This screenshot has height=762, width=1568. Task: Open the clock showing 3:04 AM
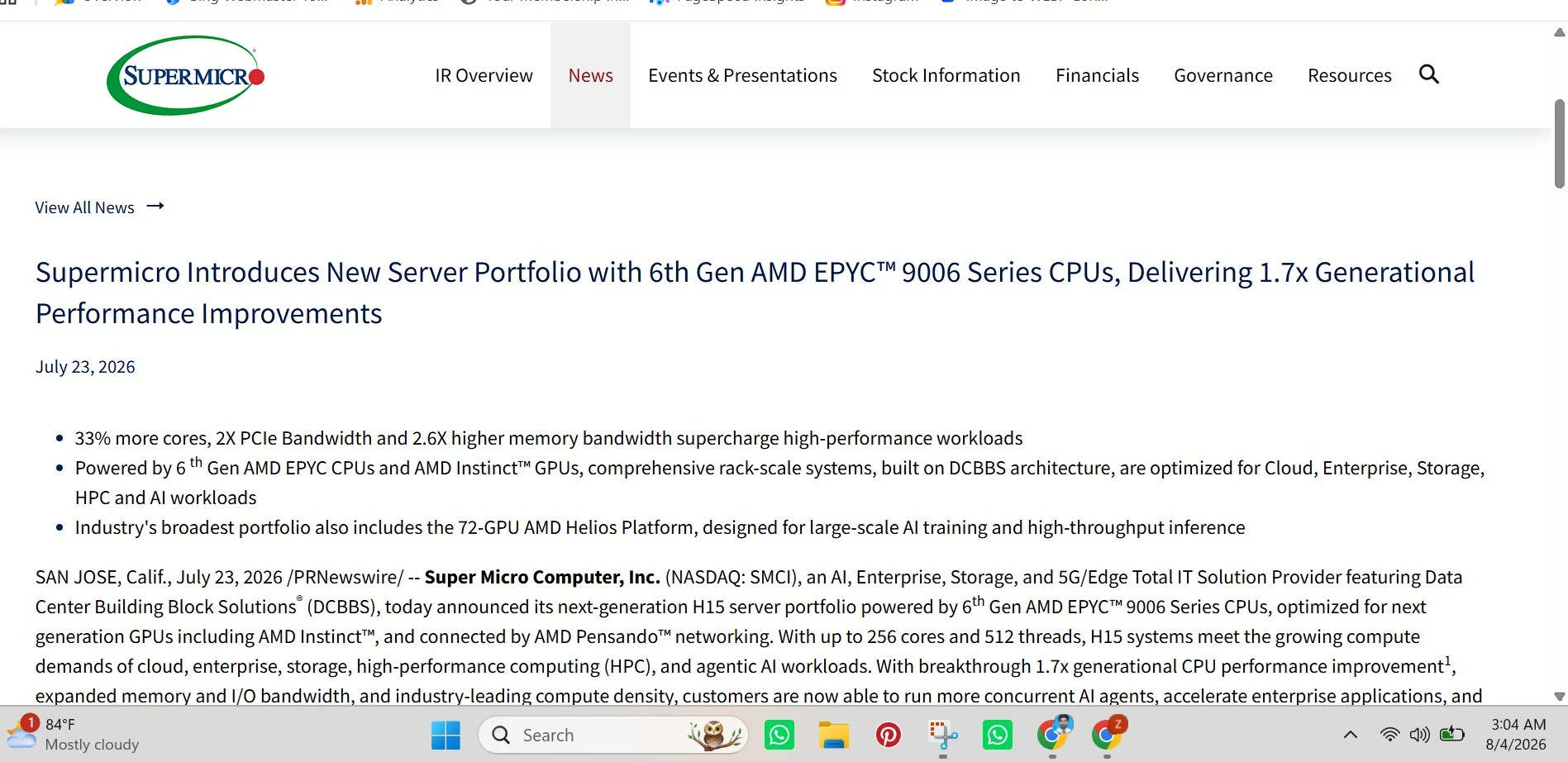[x=1516, y=734]
